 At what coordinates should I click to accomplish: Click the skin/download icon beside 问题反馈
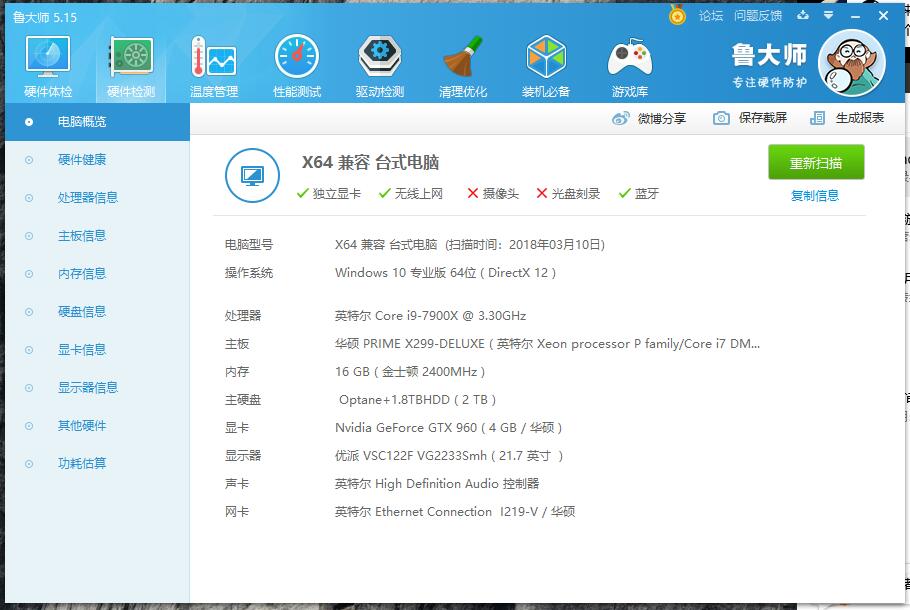click(x=803, y=15)
